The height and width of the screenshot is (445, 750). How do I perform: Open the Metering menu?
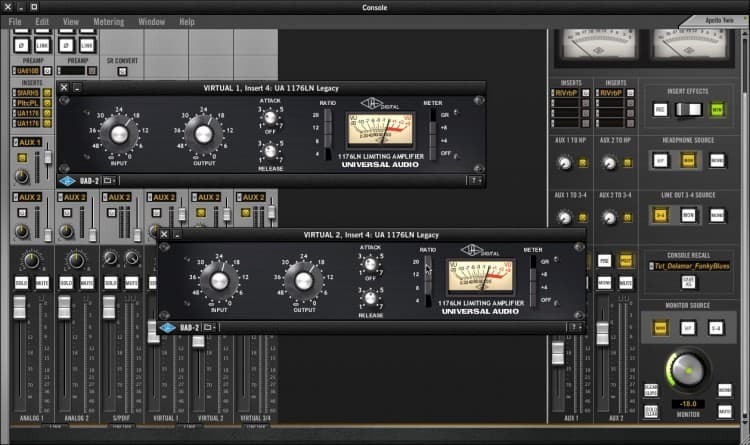[109, 22]
